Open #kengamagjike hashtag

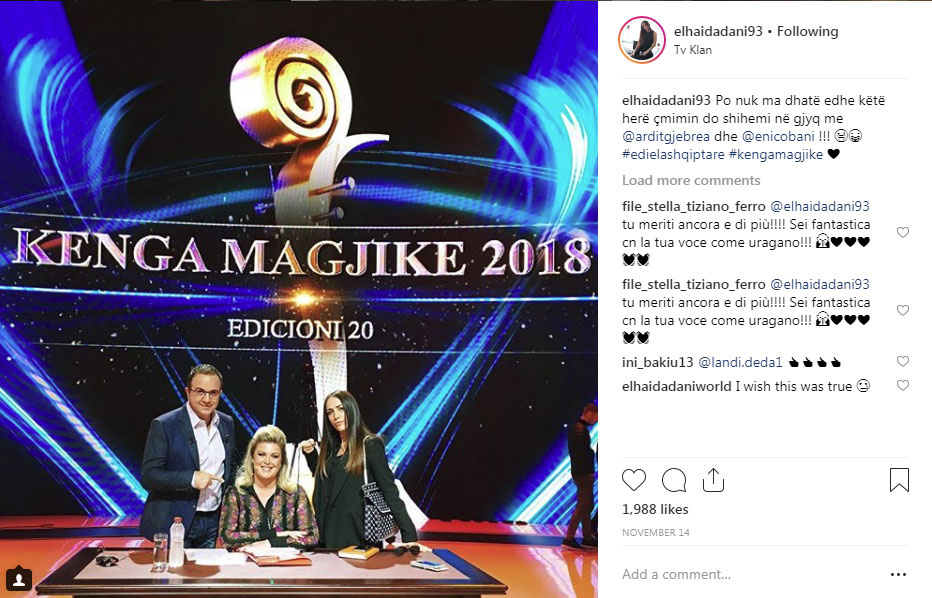tap(776, 155)
